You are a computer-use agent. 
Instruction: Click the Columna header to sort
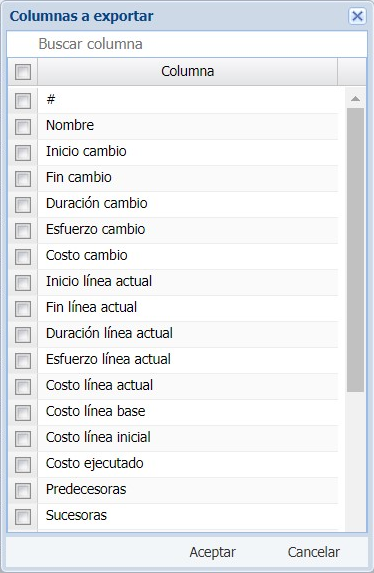(188, 71)
